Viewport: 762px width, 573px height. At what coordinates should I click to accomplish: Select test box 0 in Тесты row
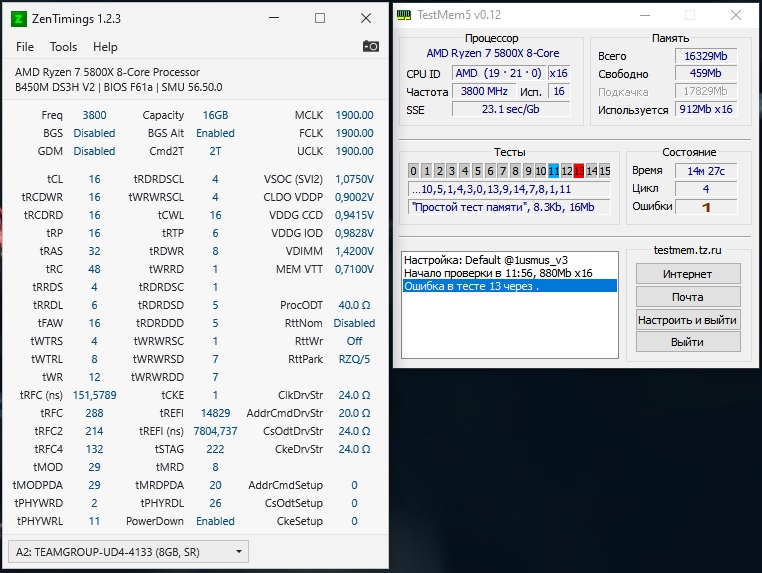[413, 171]
